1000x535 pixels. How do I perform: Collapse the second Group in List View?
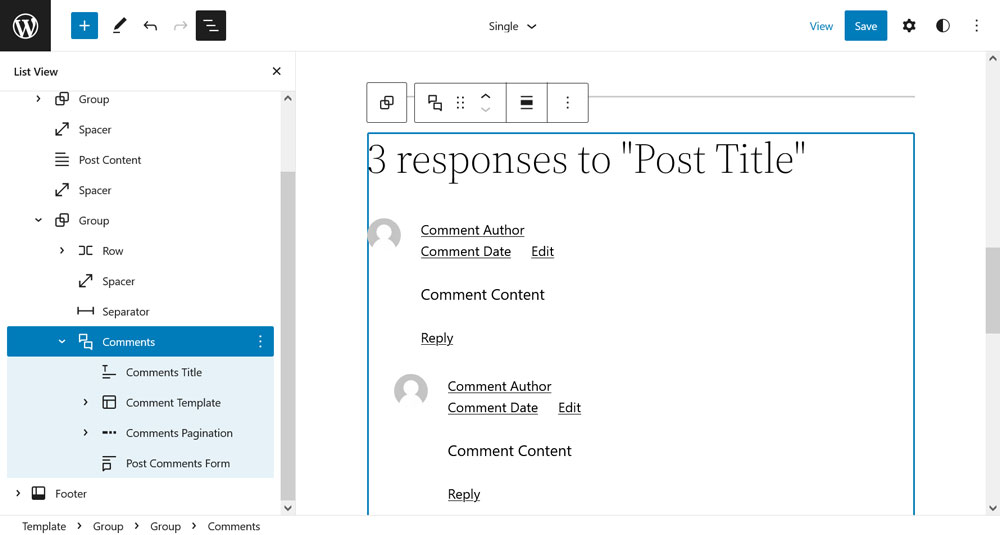click(x=38, y=220)
